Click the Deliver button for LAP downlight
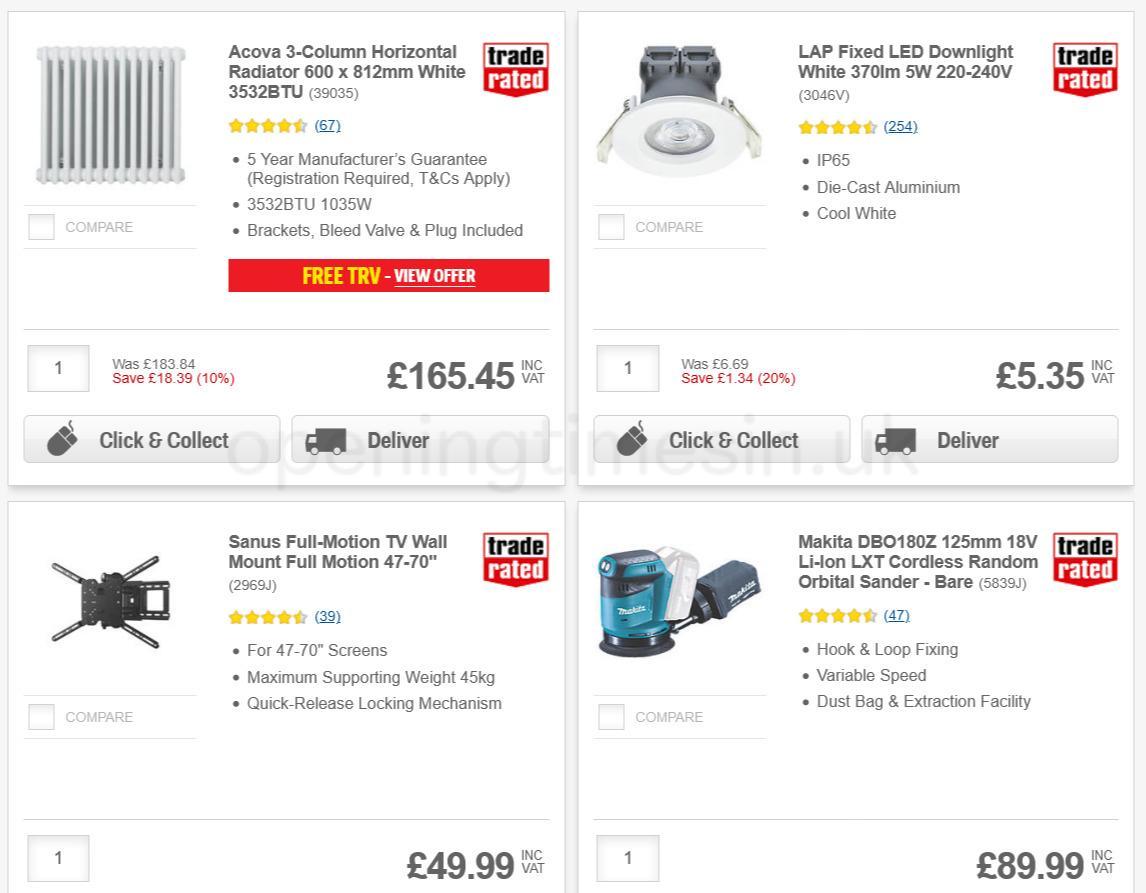Screen dimensions: 1146x893 (989, 438)
